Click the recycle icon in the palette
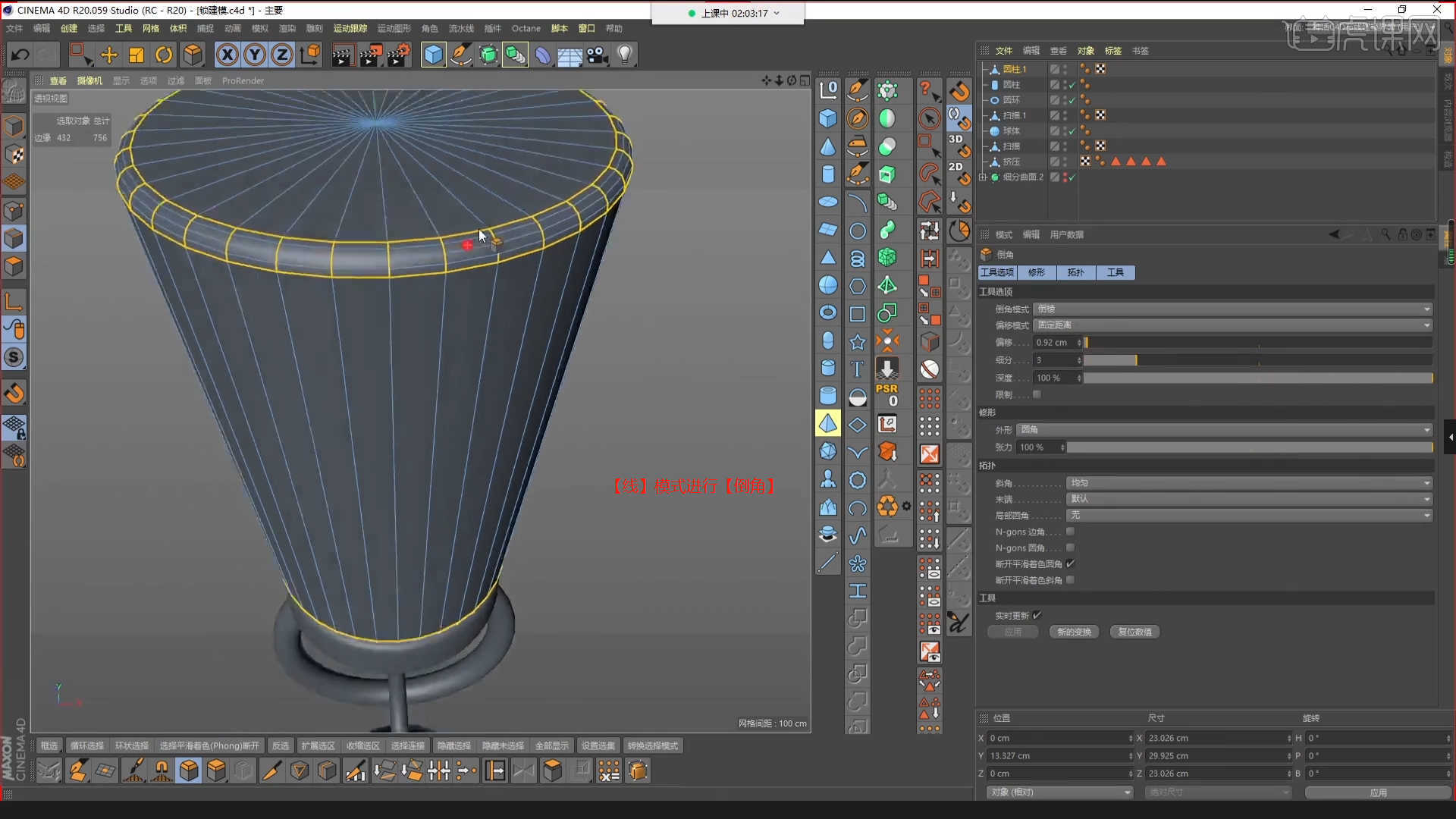 click(887, 506)
